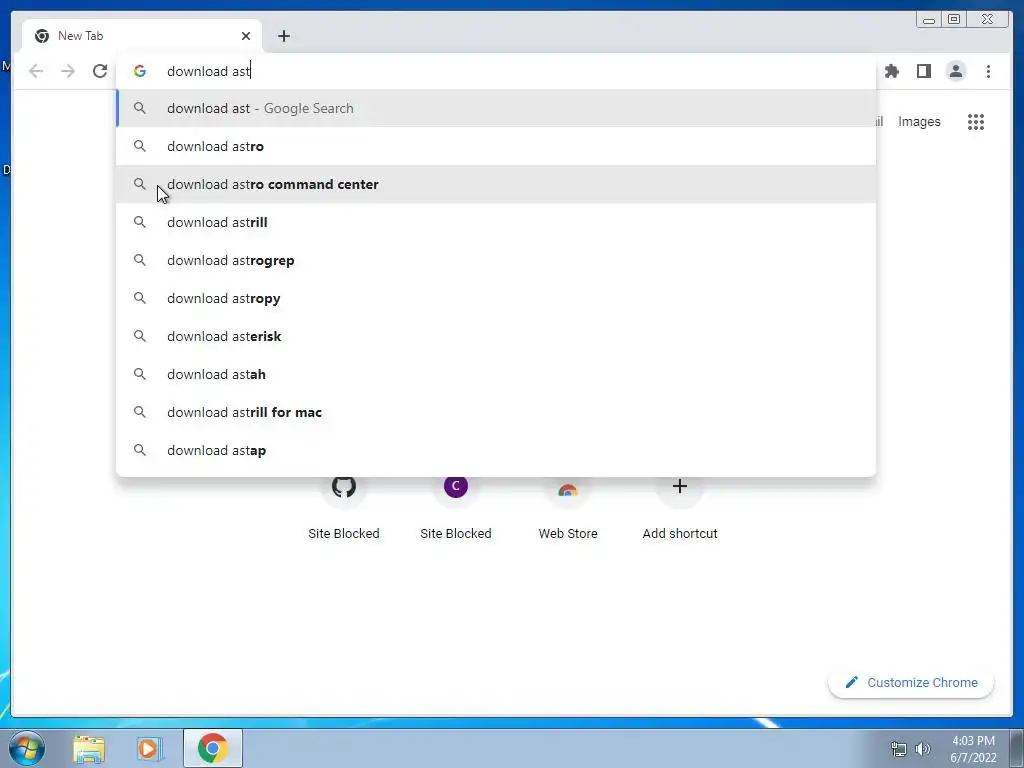Screen dimensions: 1024x768
Task: Click the Google G icon in address bar
Action: [x=140, y=71]
